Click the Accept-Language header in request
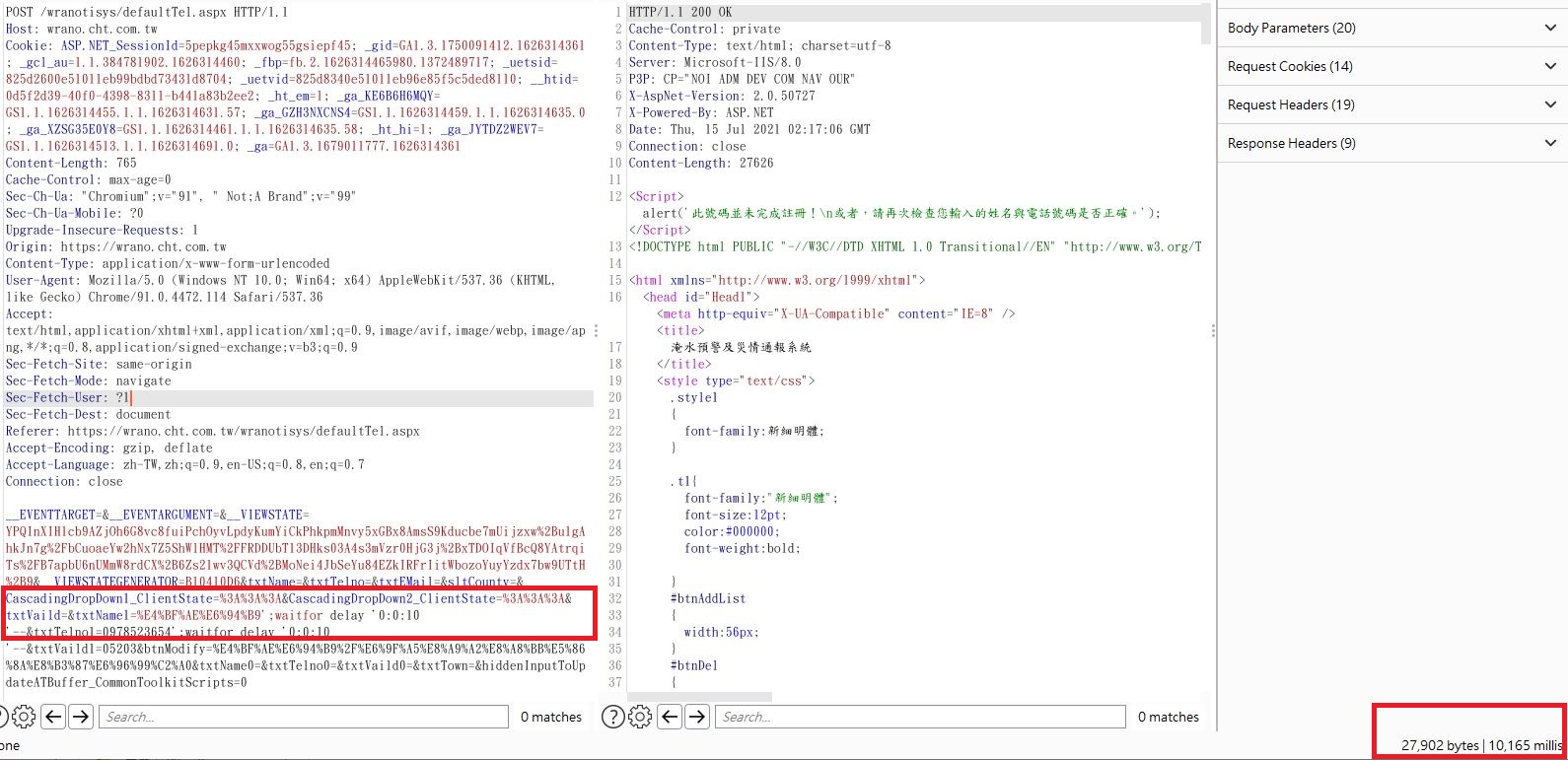The height and width of the screenshot is (760, 1568). tap(185, 464)
